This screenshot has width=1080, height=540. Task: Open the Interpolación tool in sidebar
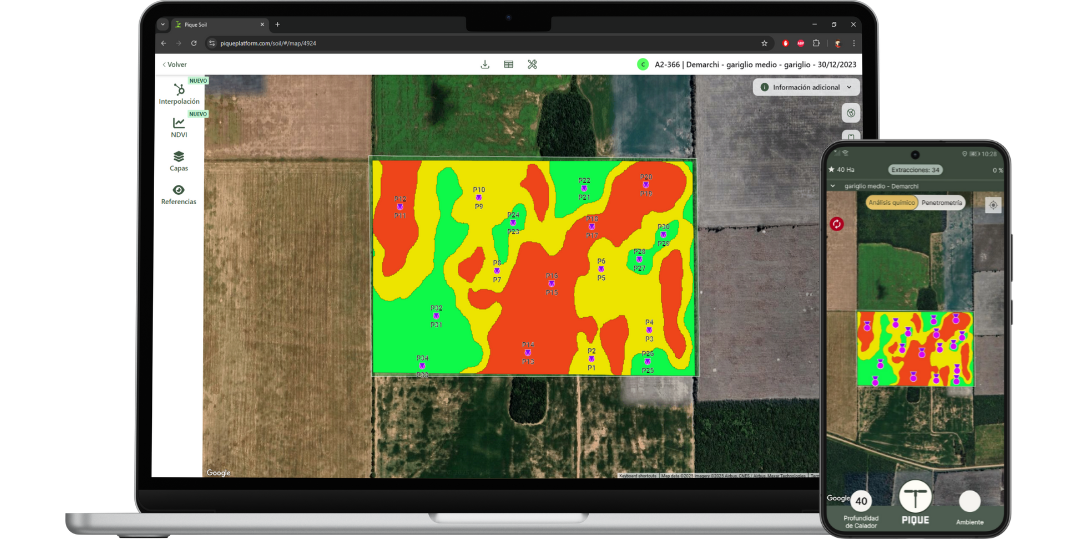pyautogui.click(x=179, y=94)
